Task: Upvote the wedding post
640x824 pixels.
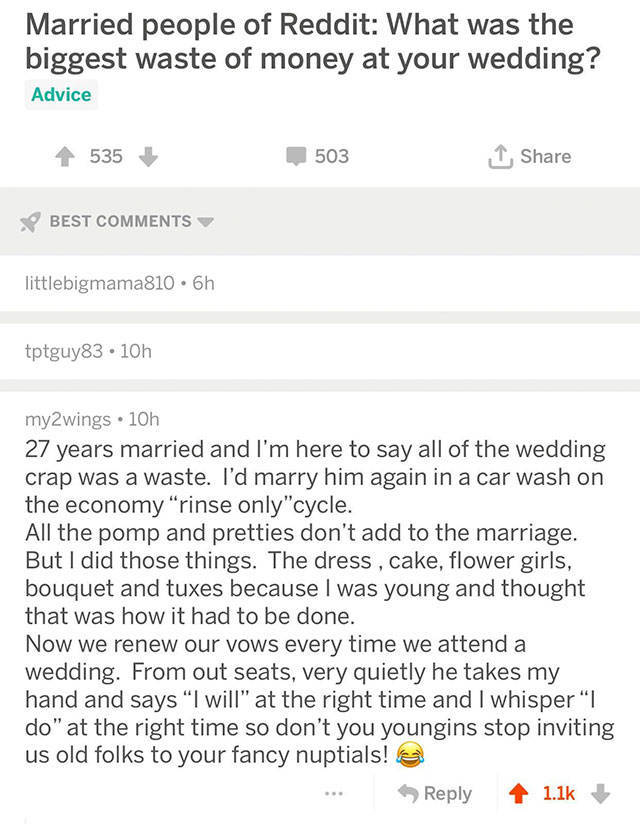Action: 68,156
